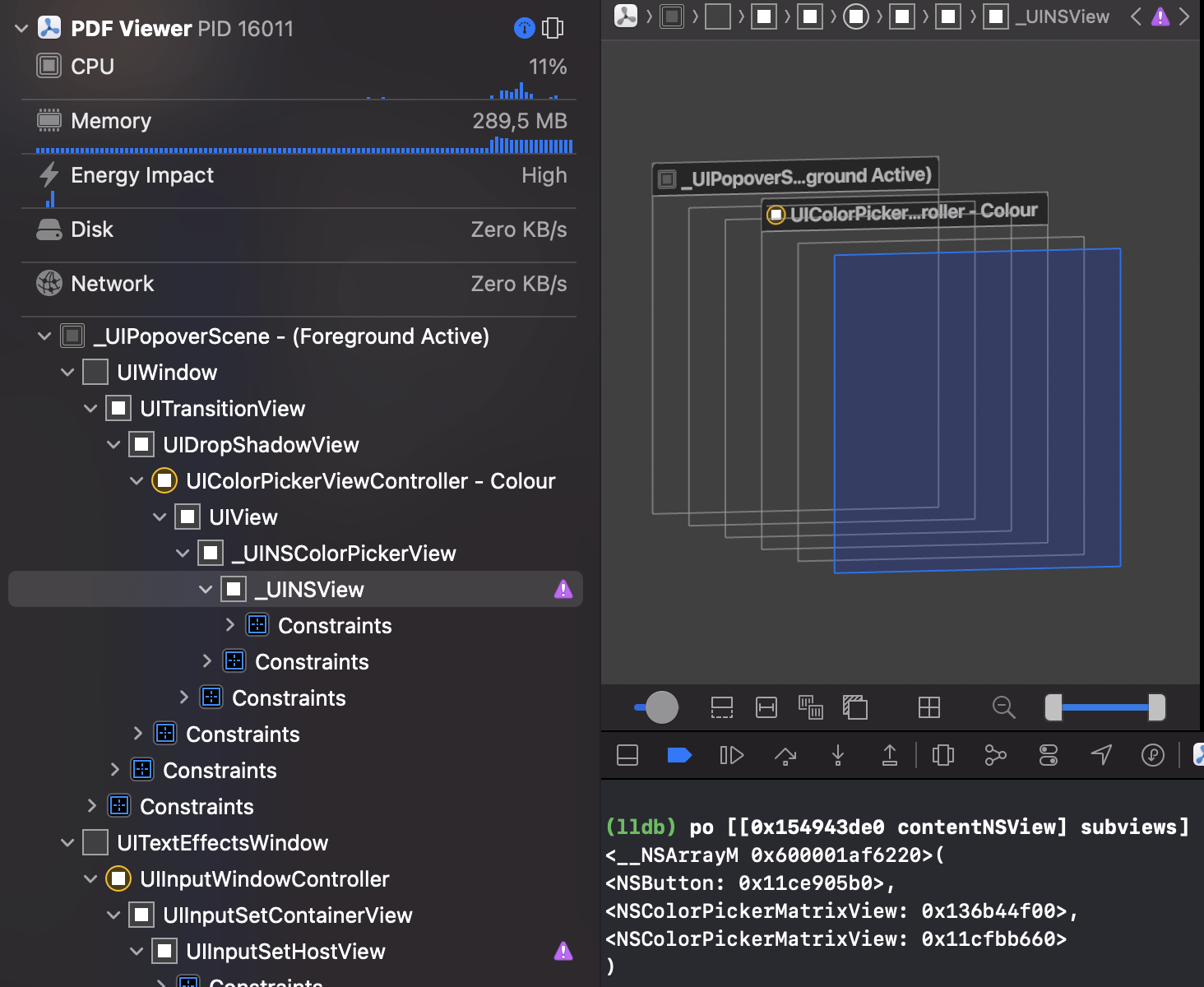1204x987 pixels.
Task: Click the zoom out magnifier icon
Action: [x=1003, y=707]
